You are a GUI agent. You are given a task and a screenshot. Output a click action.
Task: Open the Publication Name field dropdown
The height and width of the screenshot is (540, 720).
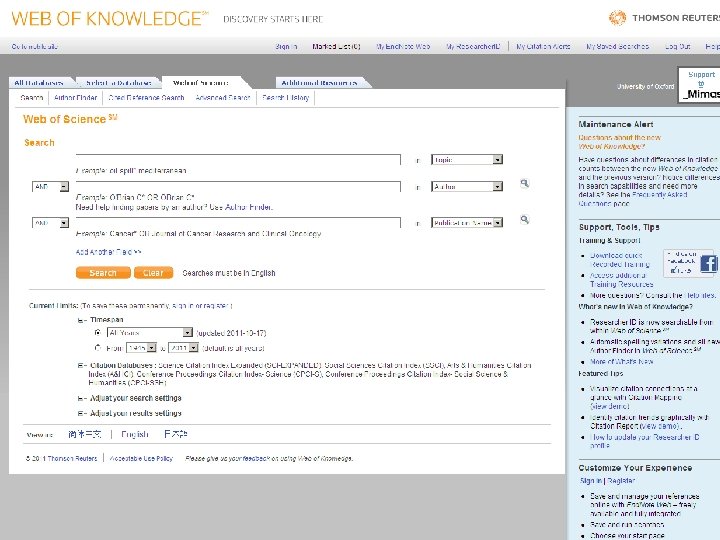467,223
